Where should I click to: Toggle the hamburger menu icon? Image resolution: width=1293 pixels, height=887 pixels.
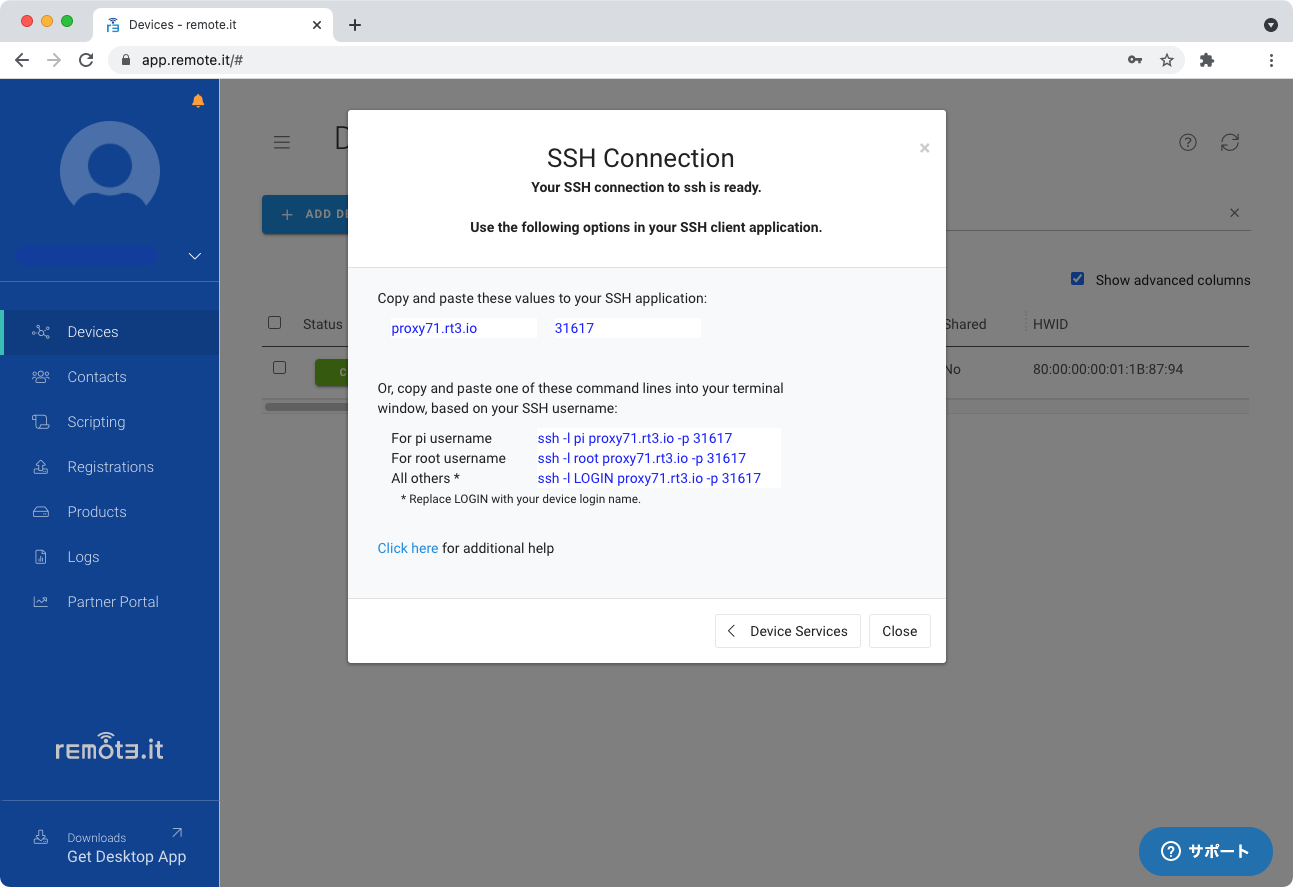click(x=282, y=143)
